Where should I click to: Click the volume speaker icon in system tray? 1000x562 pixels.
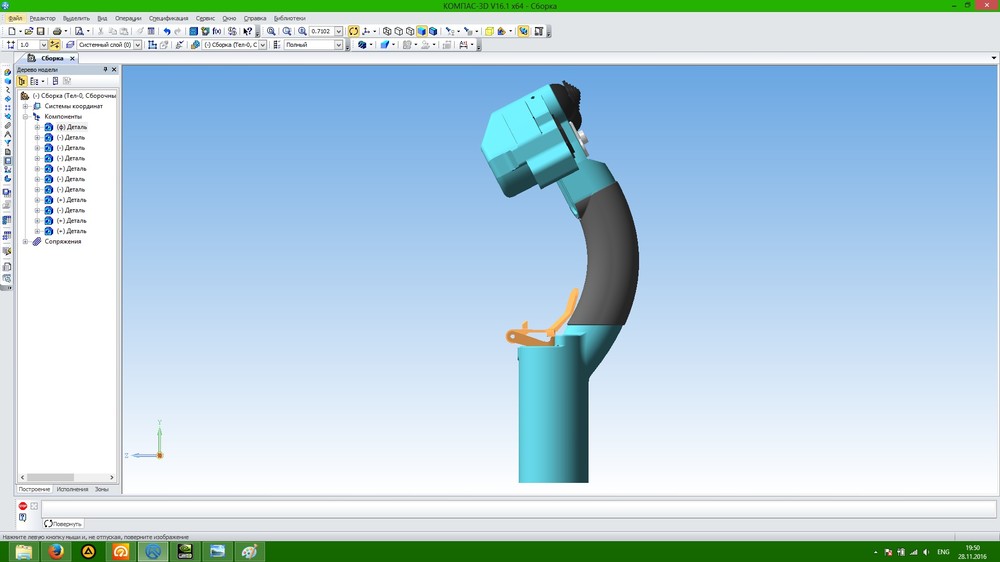(926, 552)
